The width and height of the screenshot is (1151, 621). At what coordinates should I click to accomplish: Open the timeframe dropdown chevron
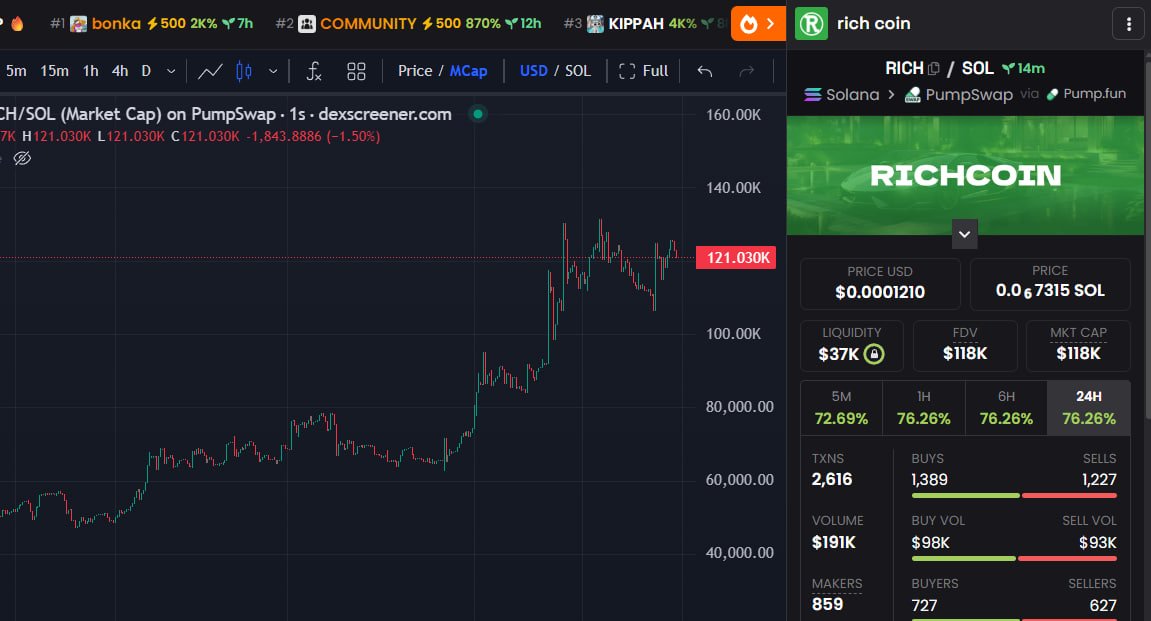(171, 71)
